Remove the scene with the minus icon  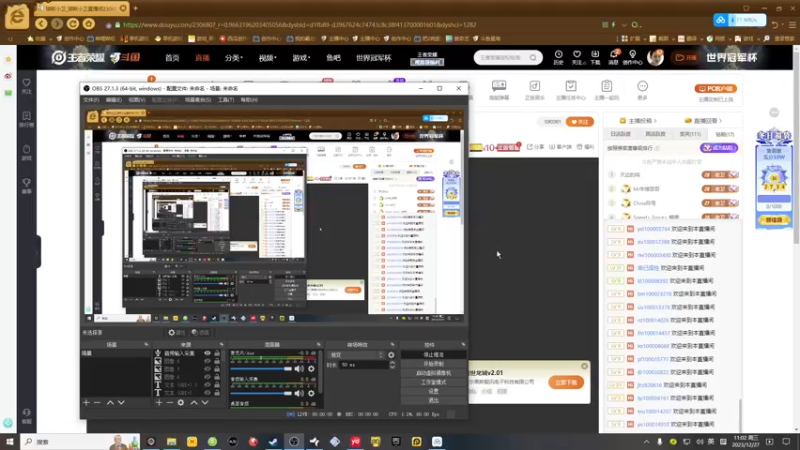click(x=97, y=403)
